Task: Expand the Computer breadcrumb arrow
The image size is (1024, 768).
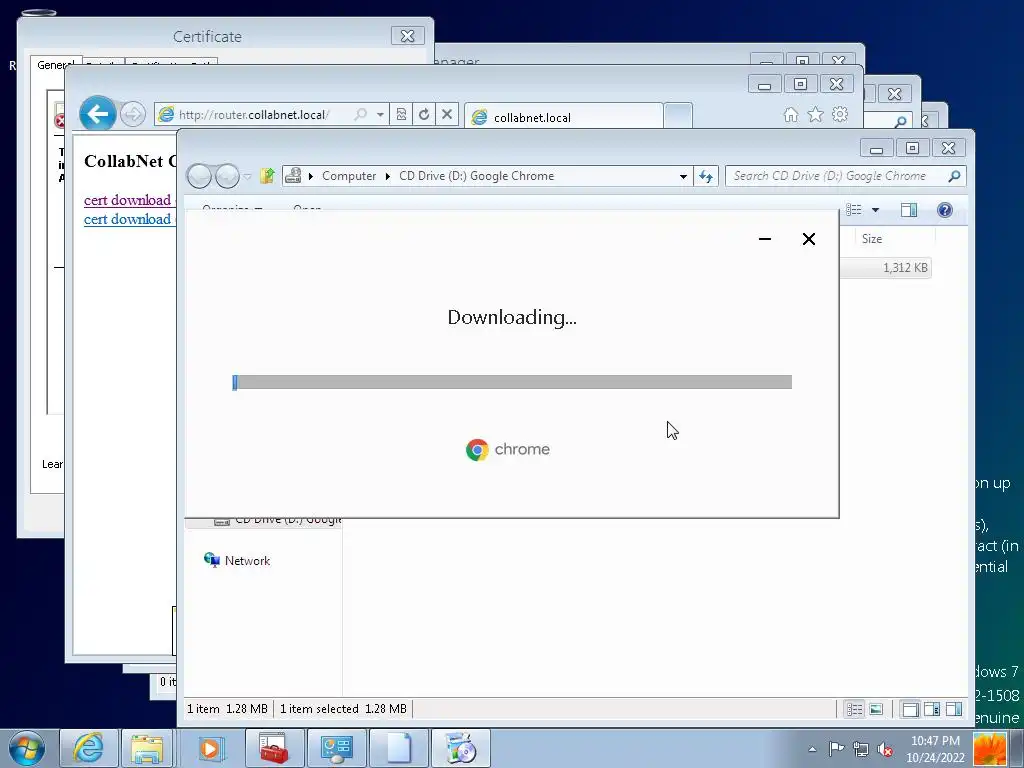Action: [387, 176]
